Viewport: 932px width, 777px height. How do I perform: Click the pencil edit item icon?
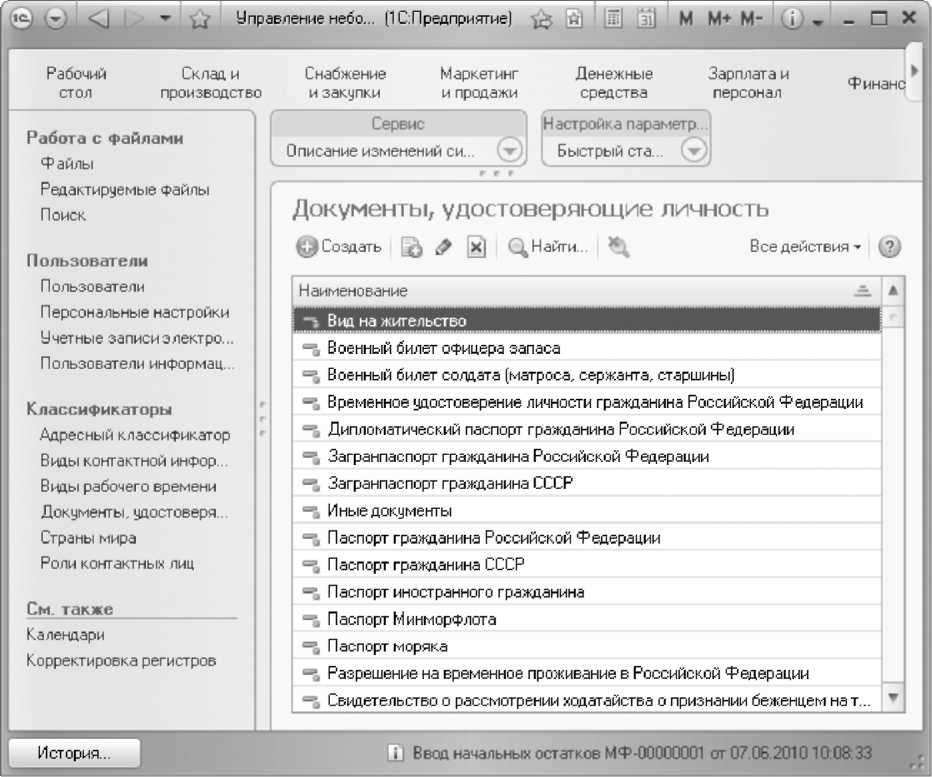click(x=443, y=247)
